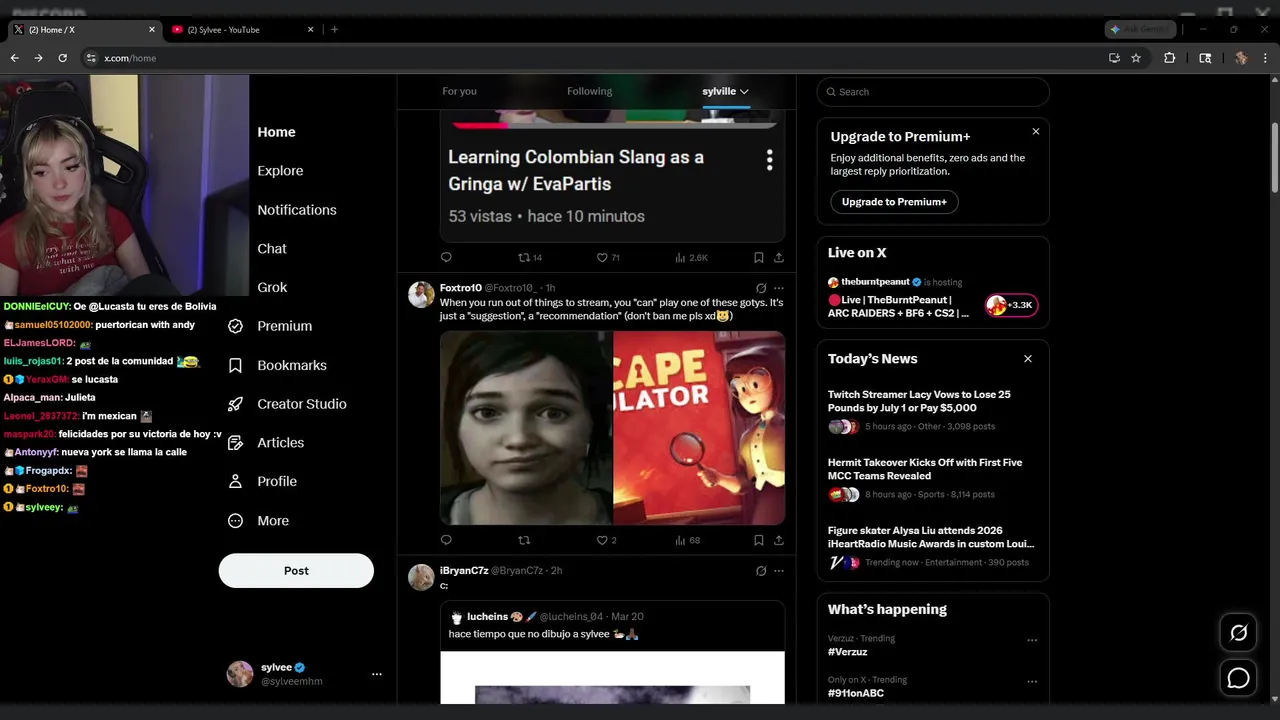The height and width of the screenshot is (720, 1280).
Task: Open options for #Verzuz trend
Action: click(1032, 640)
